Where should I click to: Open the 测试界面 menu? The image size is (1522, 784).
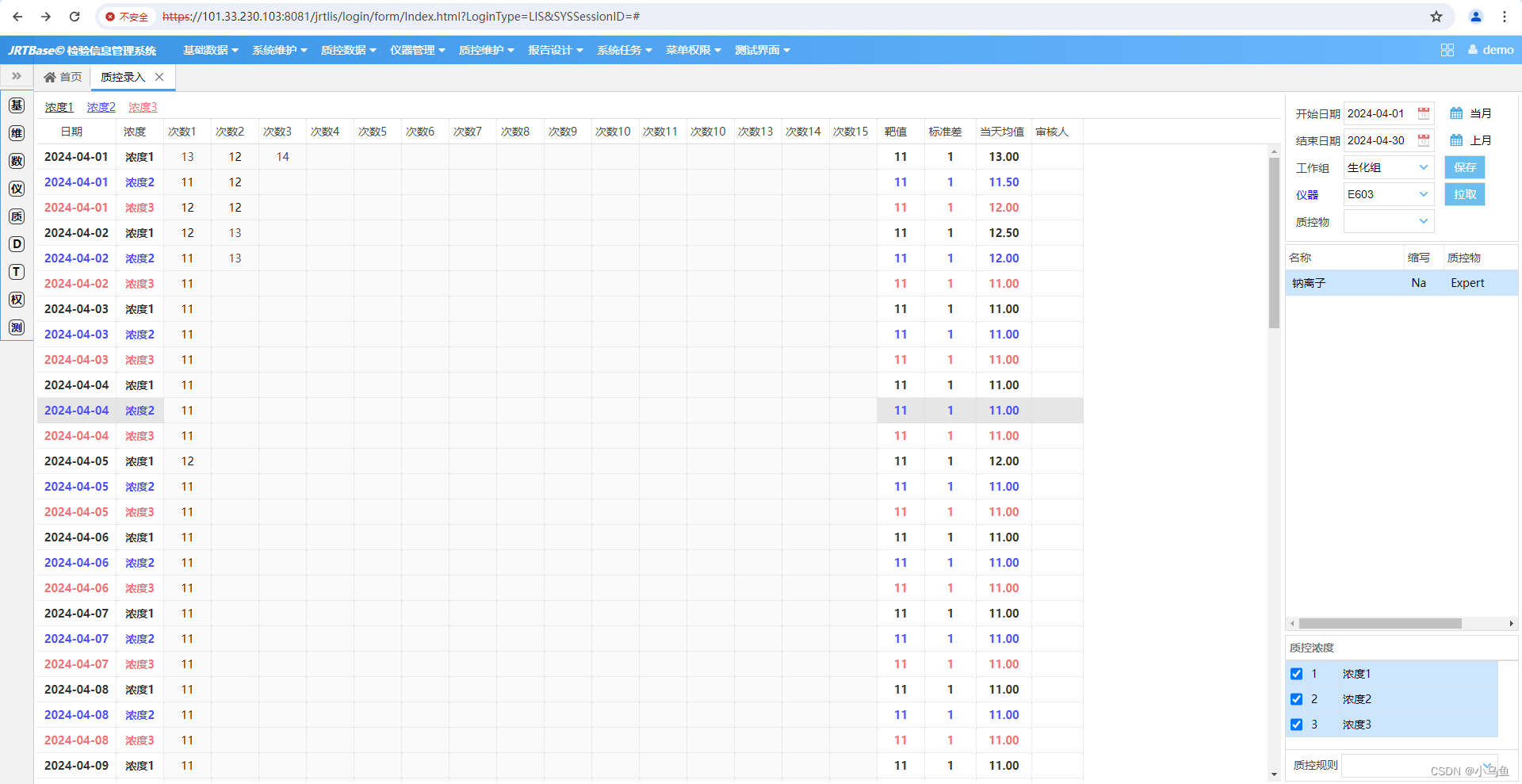coord(763,50)
